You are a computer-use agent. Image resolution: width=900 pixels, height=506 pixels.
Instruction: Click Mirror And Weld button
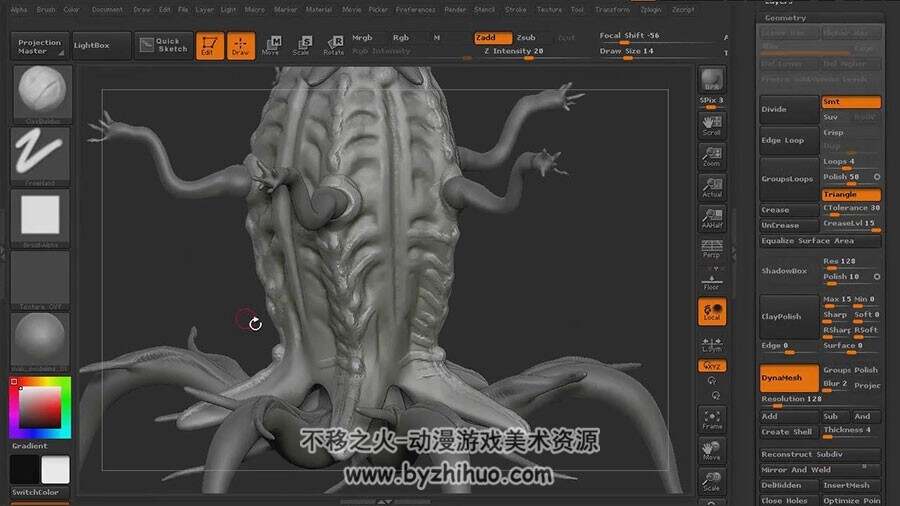tap(820, 470)
